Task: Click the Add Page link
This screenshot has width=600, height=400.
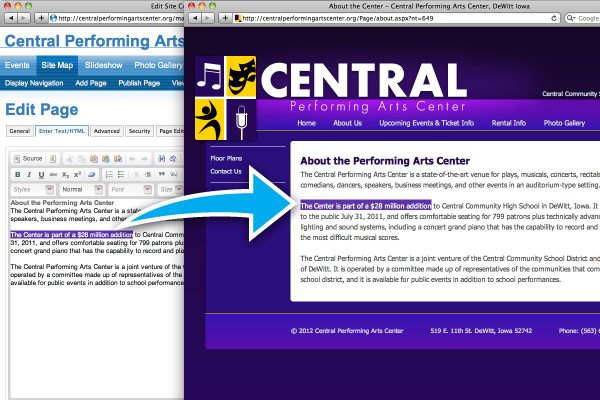Action: [x=91, y=83]
